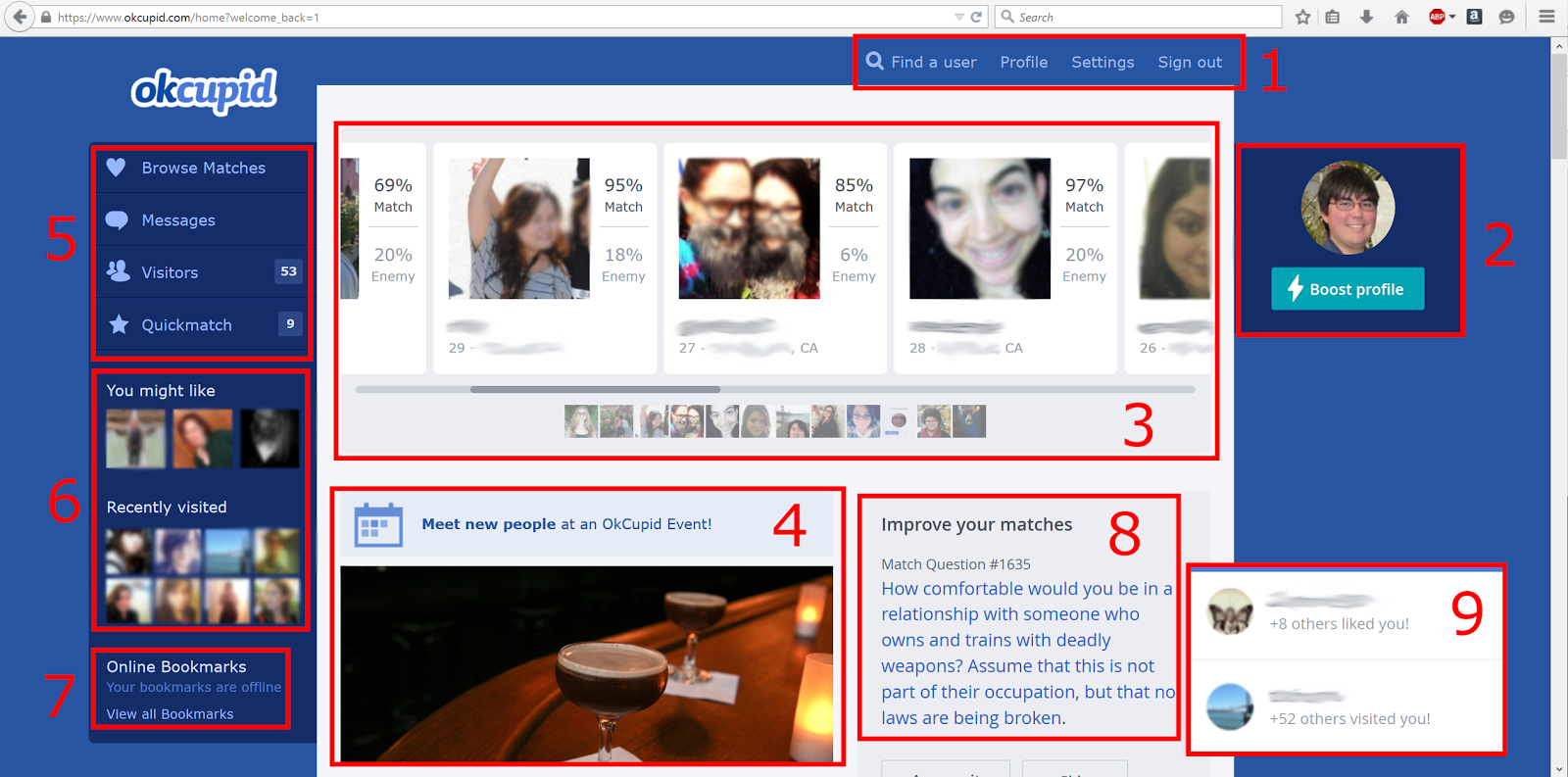1568x777 pixels.
Task: Click '+52 others visited you!' notification
Action: click(1349, 718)
